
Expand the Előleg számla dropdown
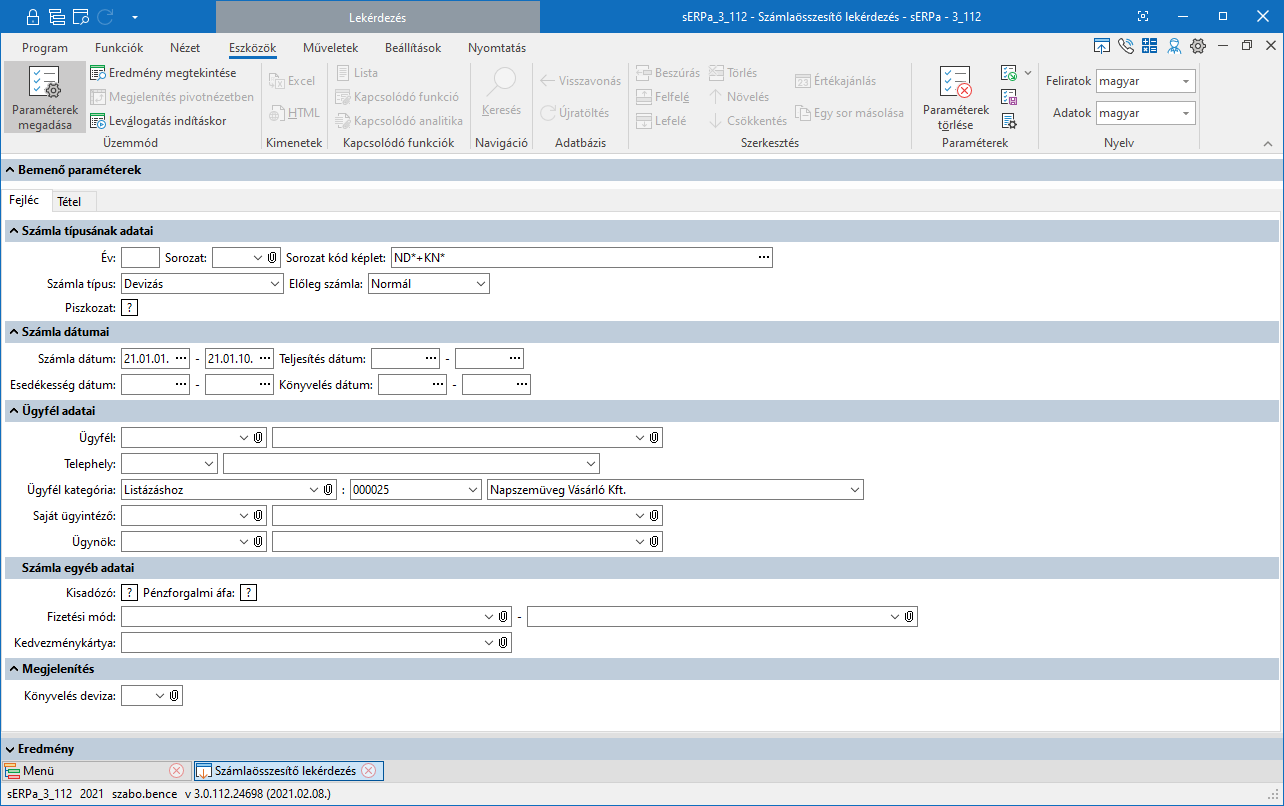481,284
